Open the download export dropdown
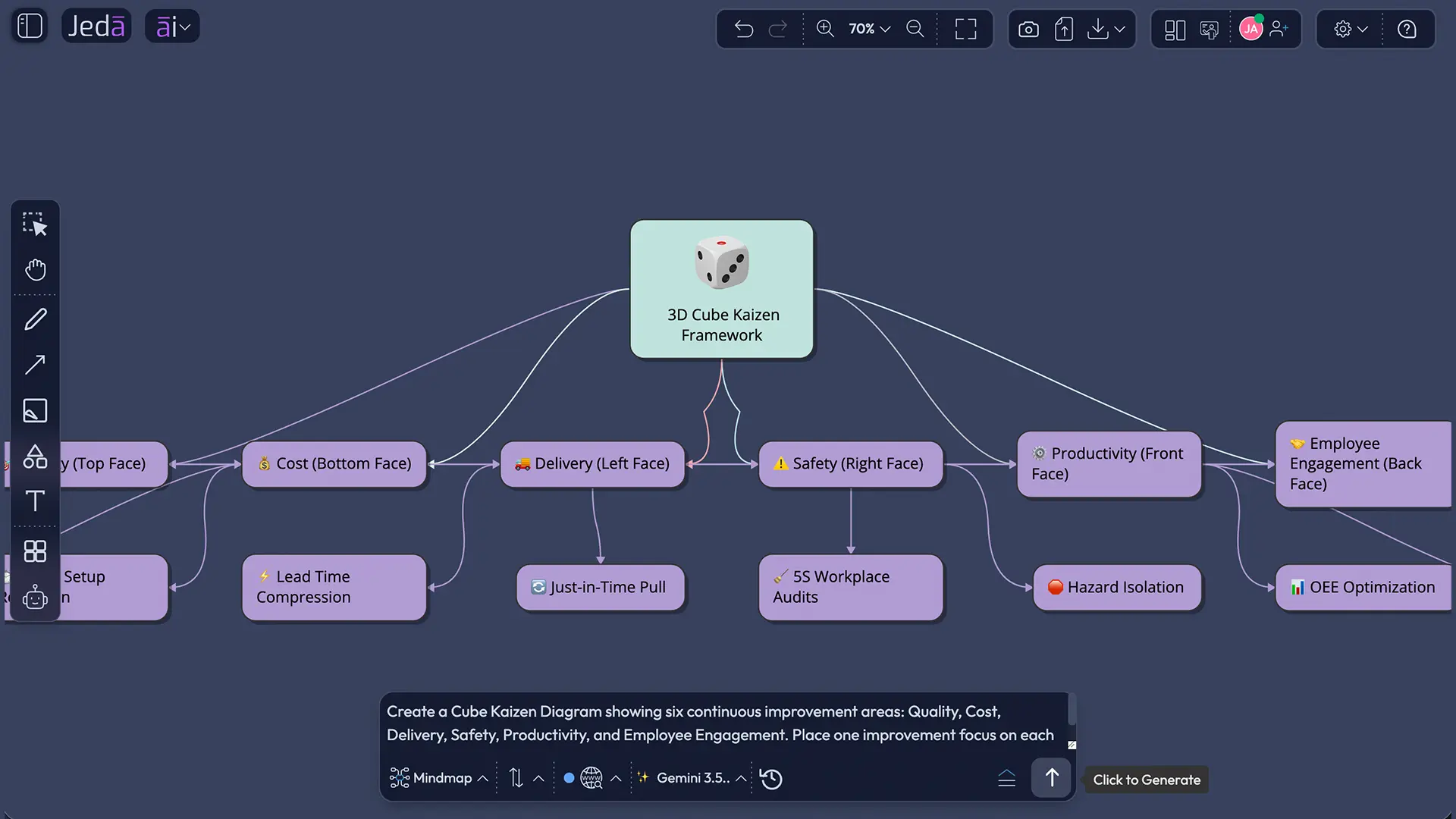The height and width of the screenshot is (819, 1456). [1106, 30]
